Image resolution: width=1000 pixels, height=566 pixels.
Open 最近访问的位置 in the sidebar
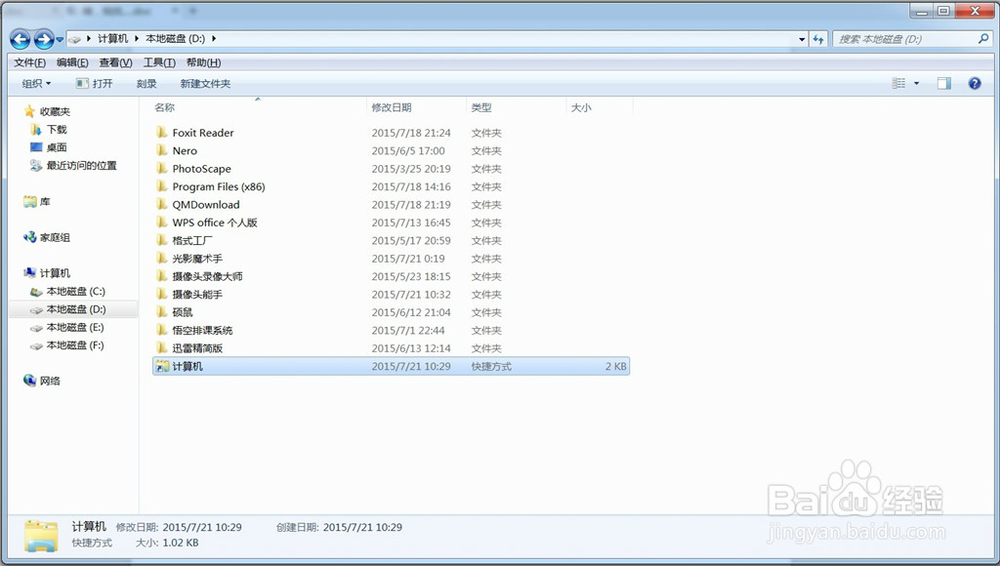[81, 165]
